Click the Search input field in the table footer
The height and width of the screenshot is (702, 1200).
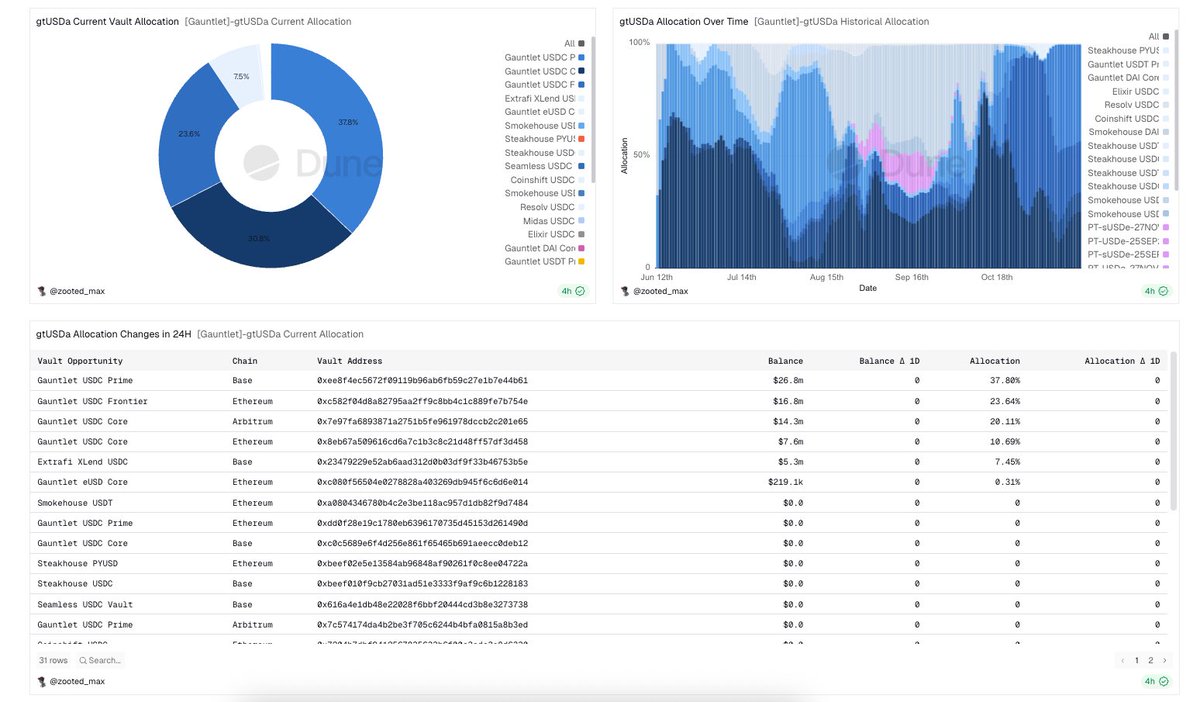(103, 660)
